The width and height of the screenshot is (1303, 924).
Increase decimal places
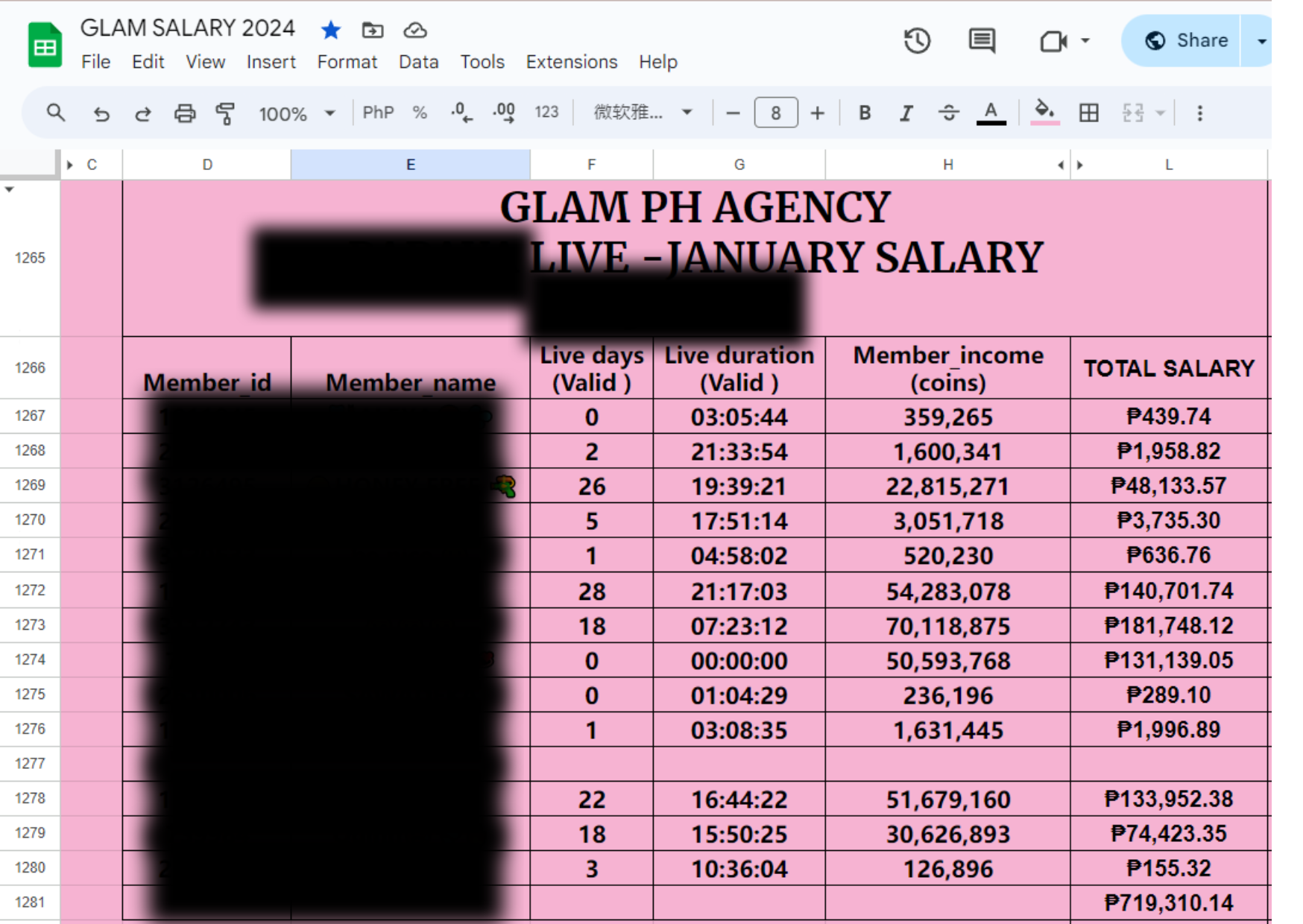click(x=504, y=113)
